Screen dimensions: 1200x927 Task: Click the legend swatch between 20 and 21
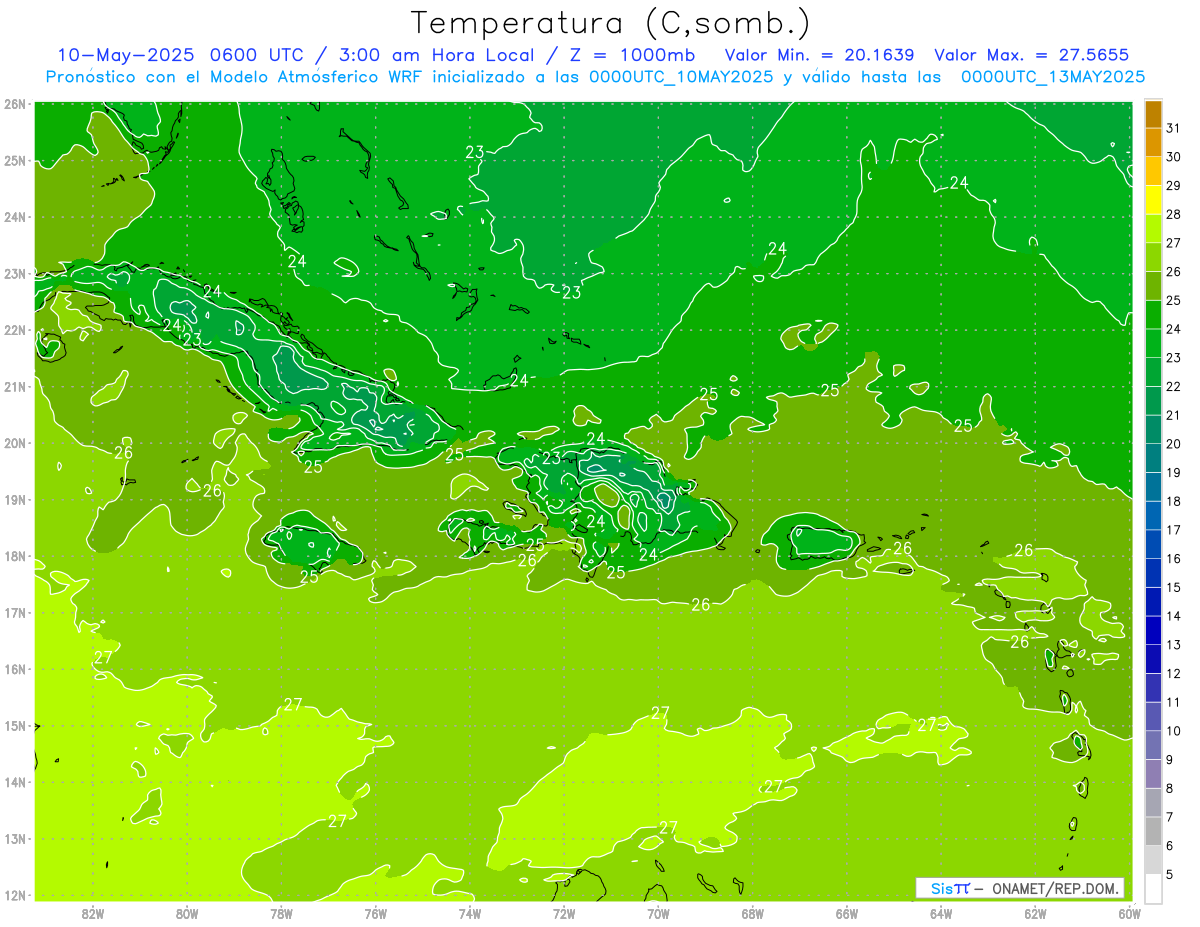click(1153, 429)
